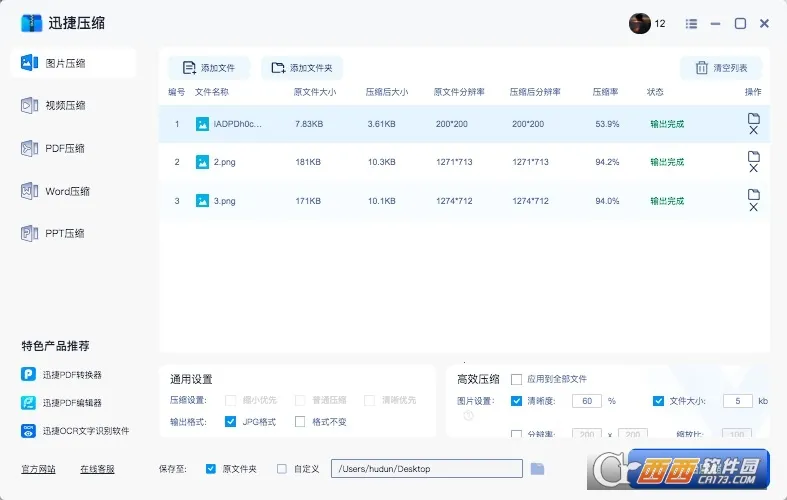Click the 添加文件夹 button
Viewport: 787px width, 500px height.
click(302, 68)
